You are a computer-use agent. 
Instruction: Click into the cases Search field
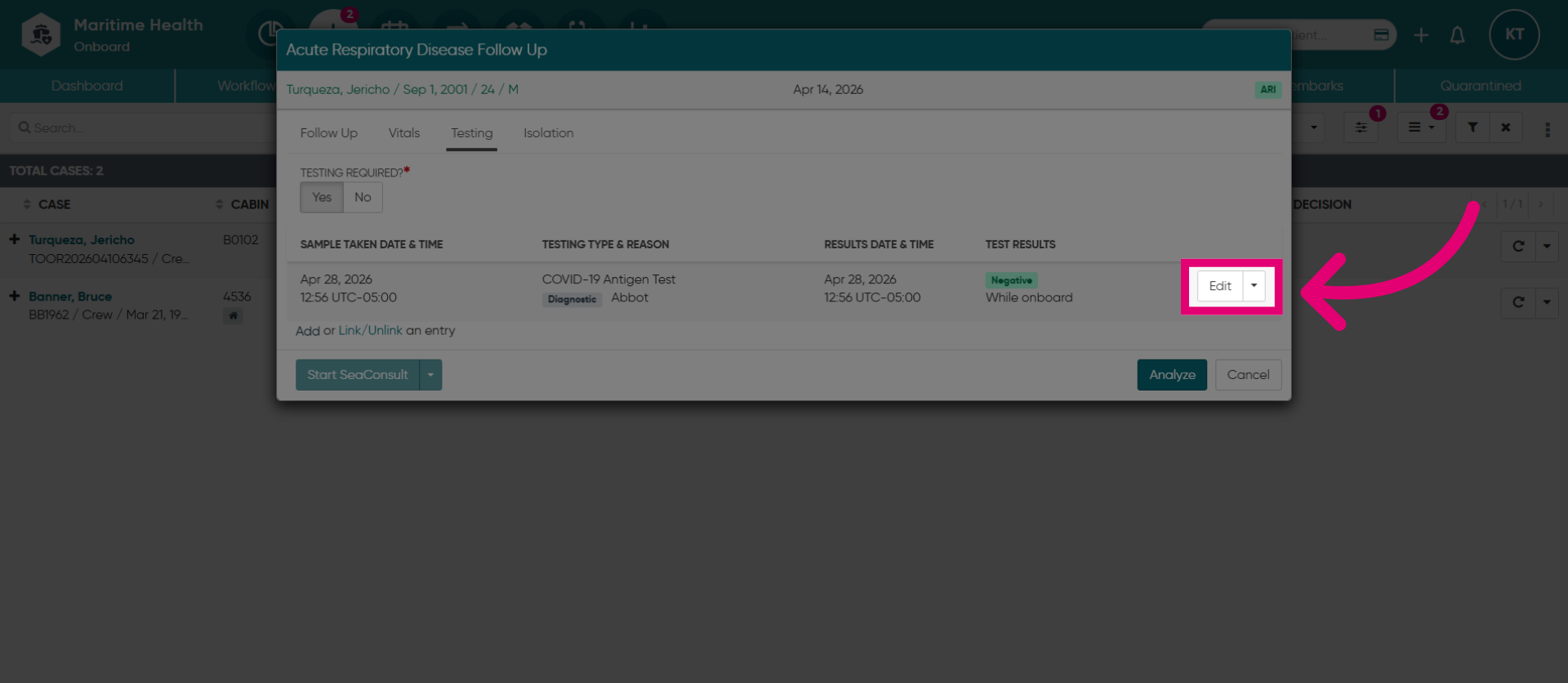[x=143, y=128]
